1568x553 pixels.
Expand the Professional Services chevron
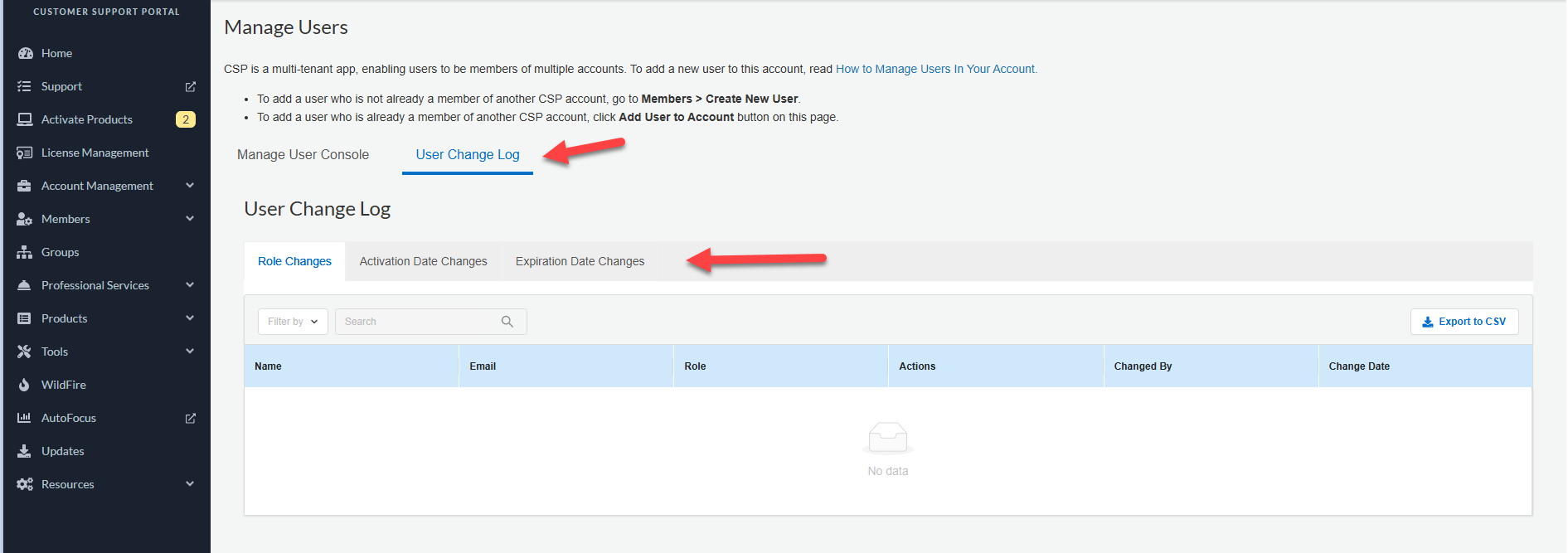[x=190, y=285]
